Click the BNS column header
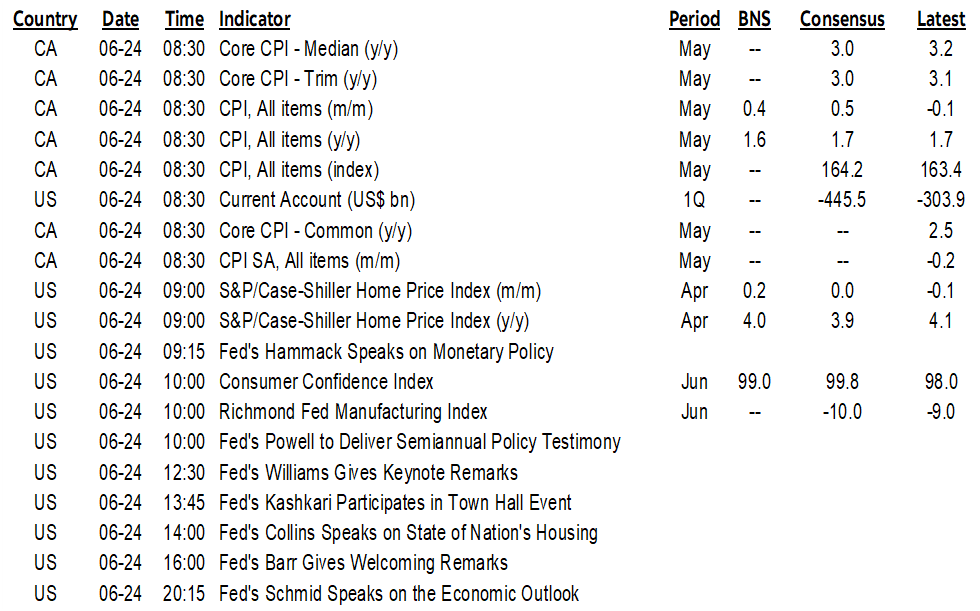This screenshot has height=611, width=980. (755, 19)
